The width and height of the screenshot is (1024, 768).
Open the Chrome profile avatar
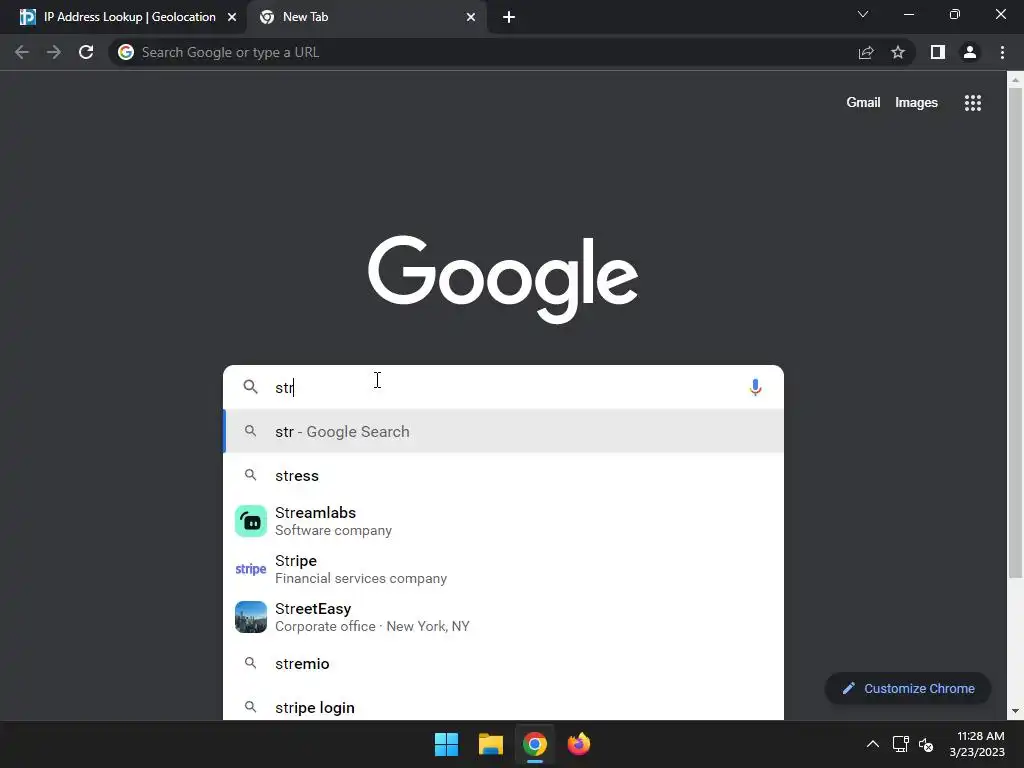pos(970,52)
